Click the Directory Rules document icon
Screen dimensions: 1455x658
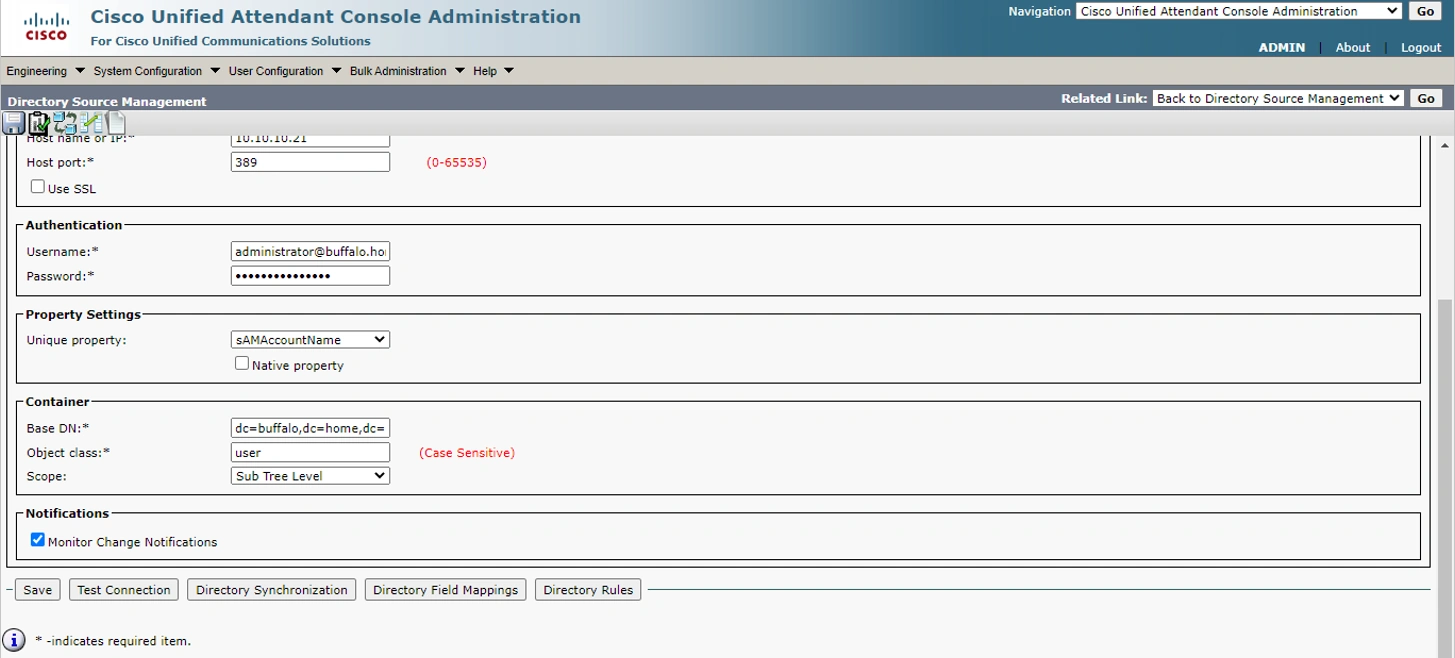pos(116,123)
